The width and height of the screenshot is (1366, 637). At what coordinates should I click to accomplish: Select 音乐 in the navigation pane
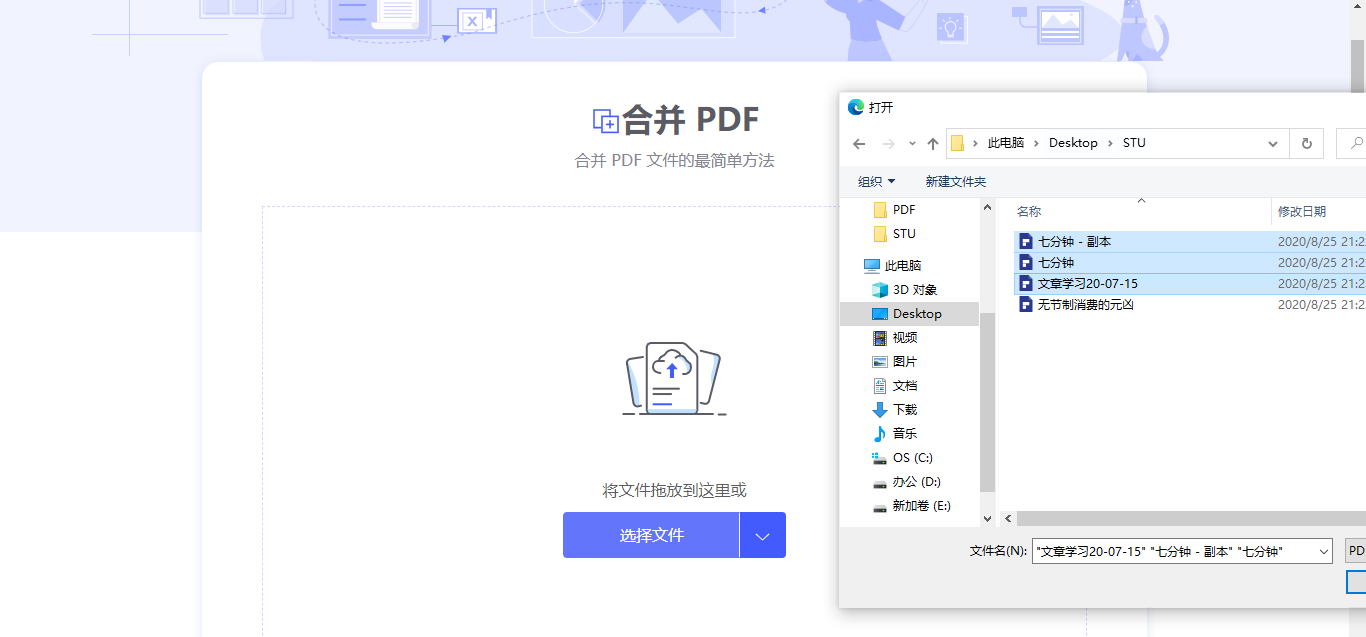904,434
